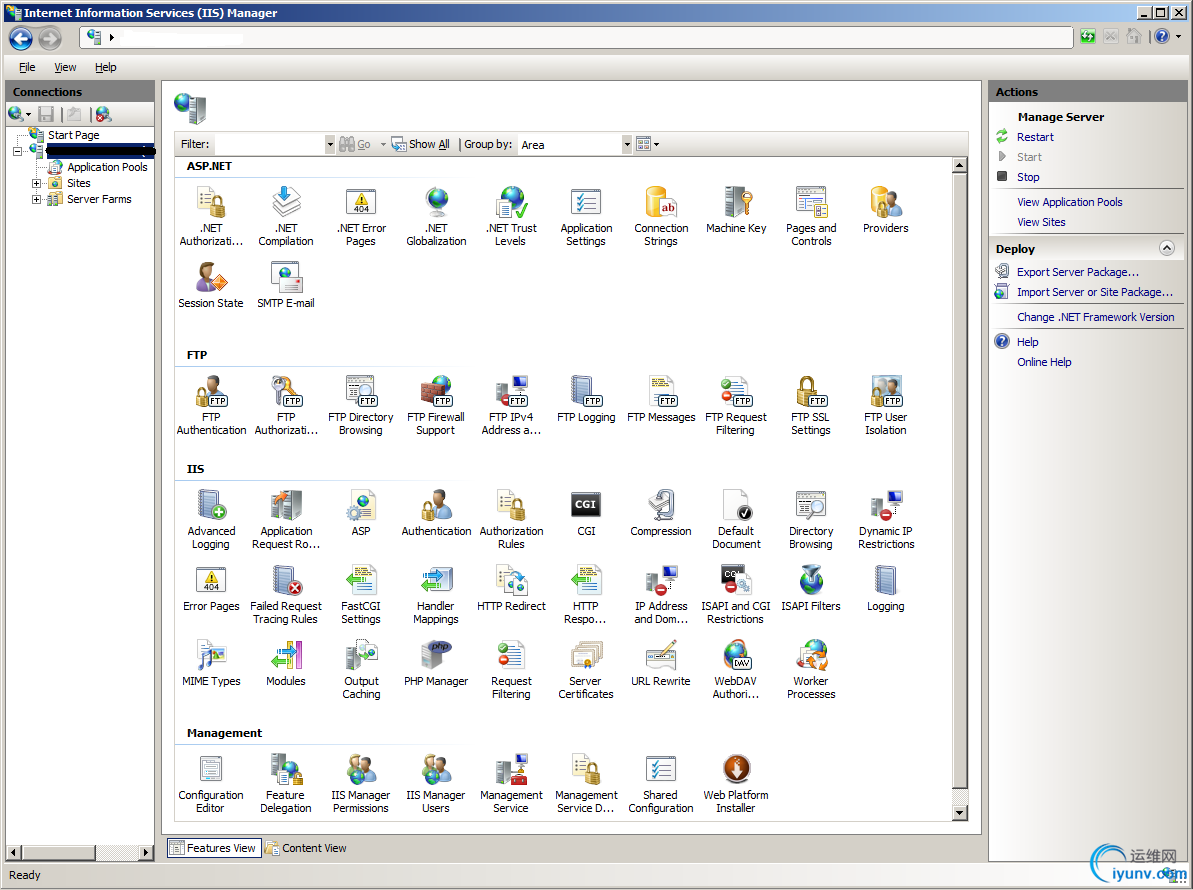Click the Save icon in Connections toolbar

point(46,114)
